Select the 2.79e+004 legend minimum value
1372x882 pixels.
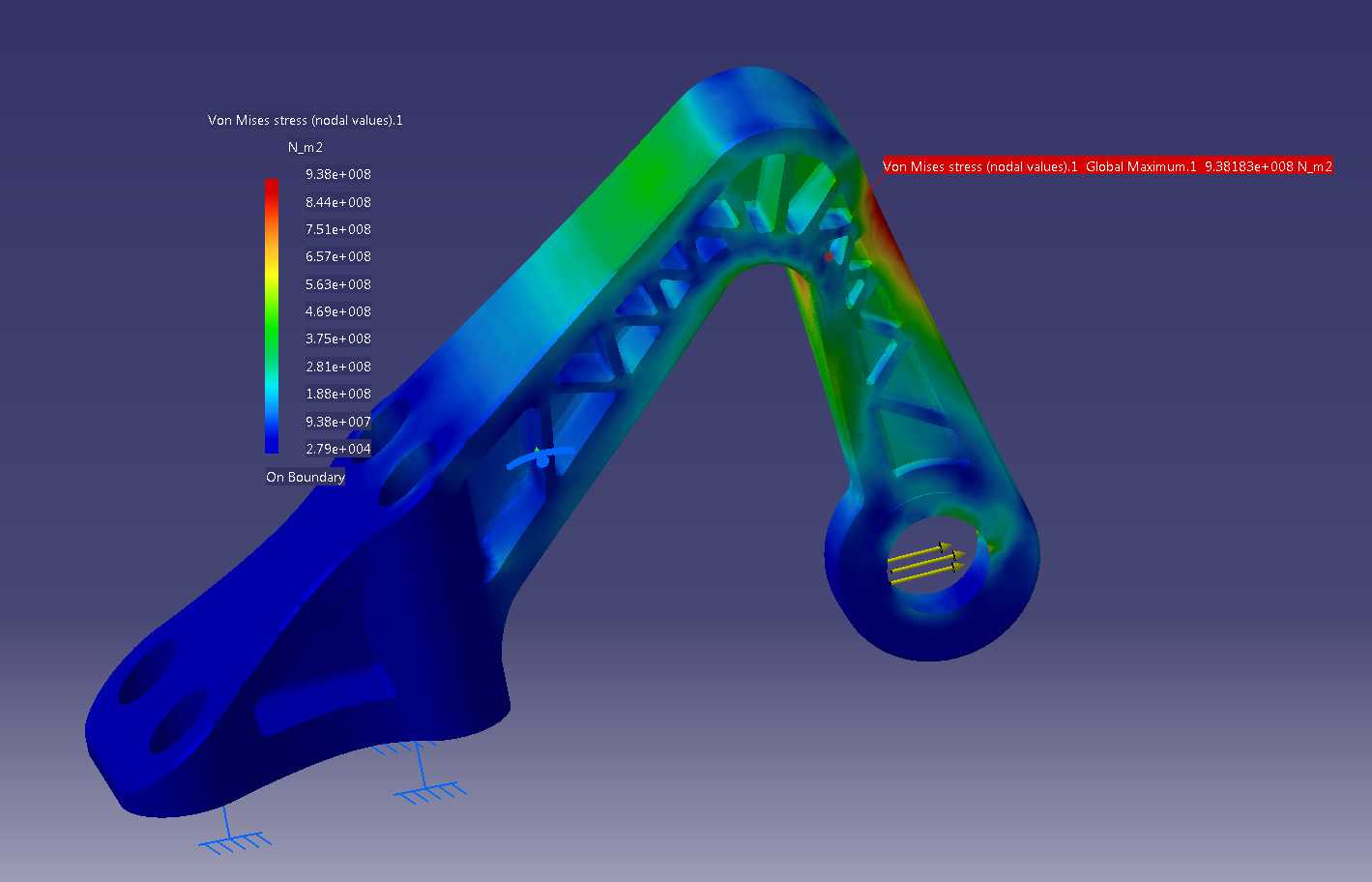[337, 449]
